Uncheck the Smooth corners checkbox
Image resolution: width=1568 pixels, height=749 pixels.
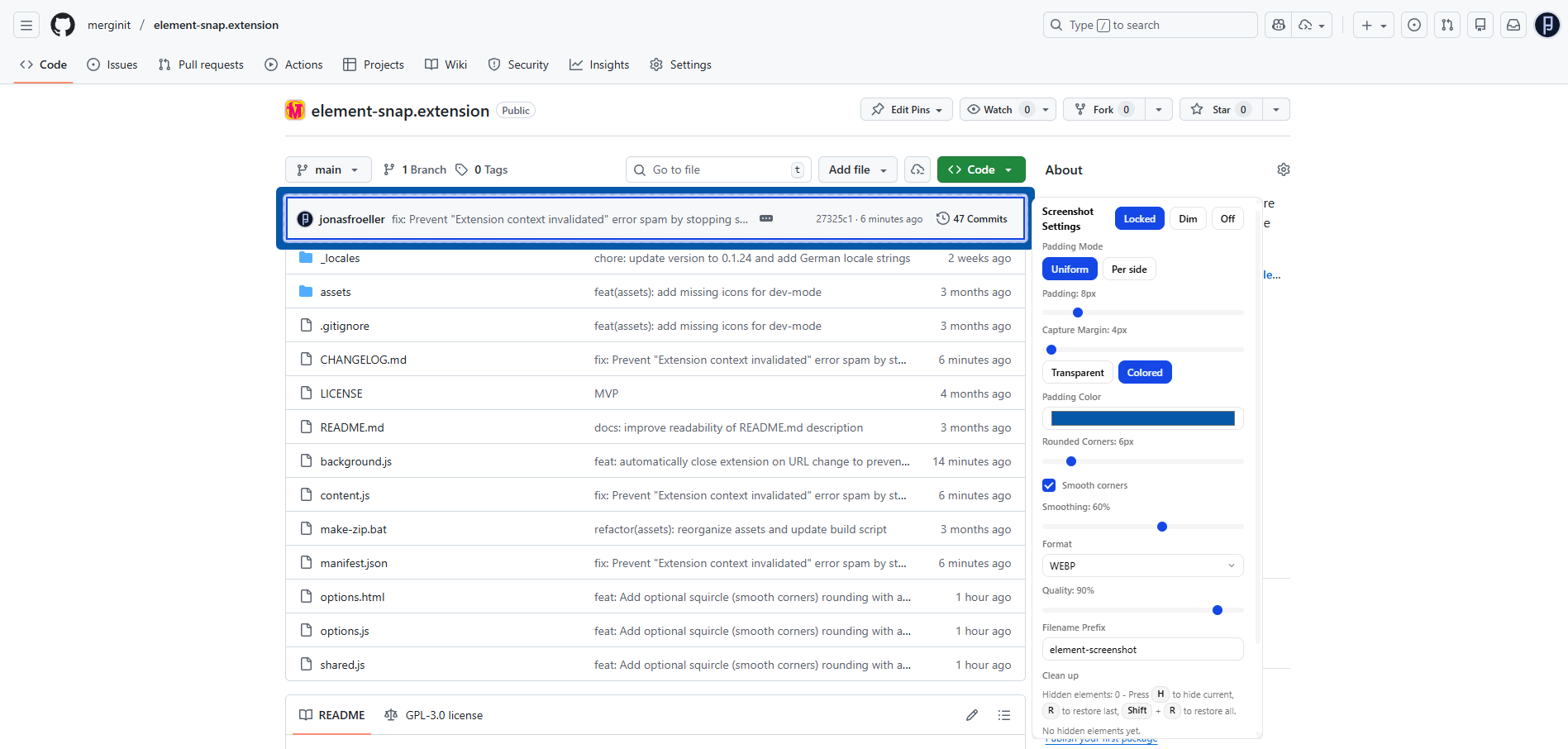point(1048,485)
